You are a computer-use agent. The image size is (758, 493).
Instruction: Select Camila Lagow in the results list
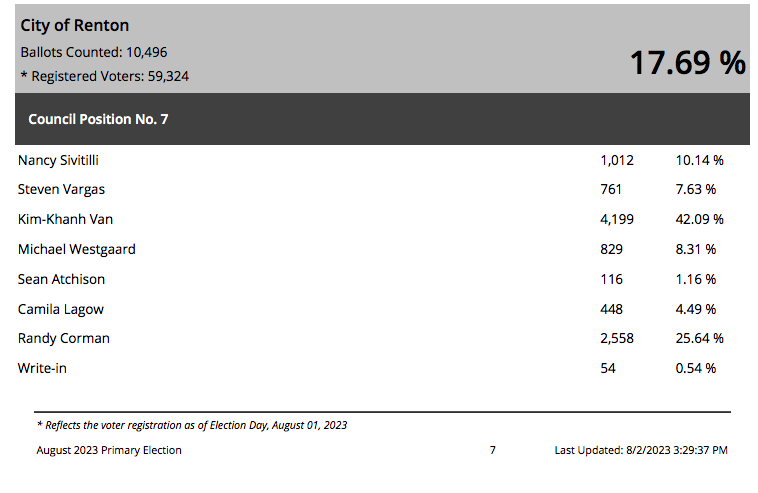[x=61, y=309]
